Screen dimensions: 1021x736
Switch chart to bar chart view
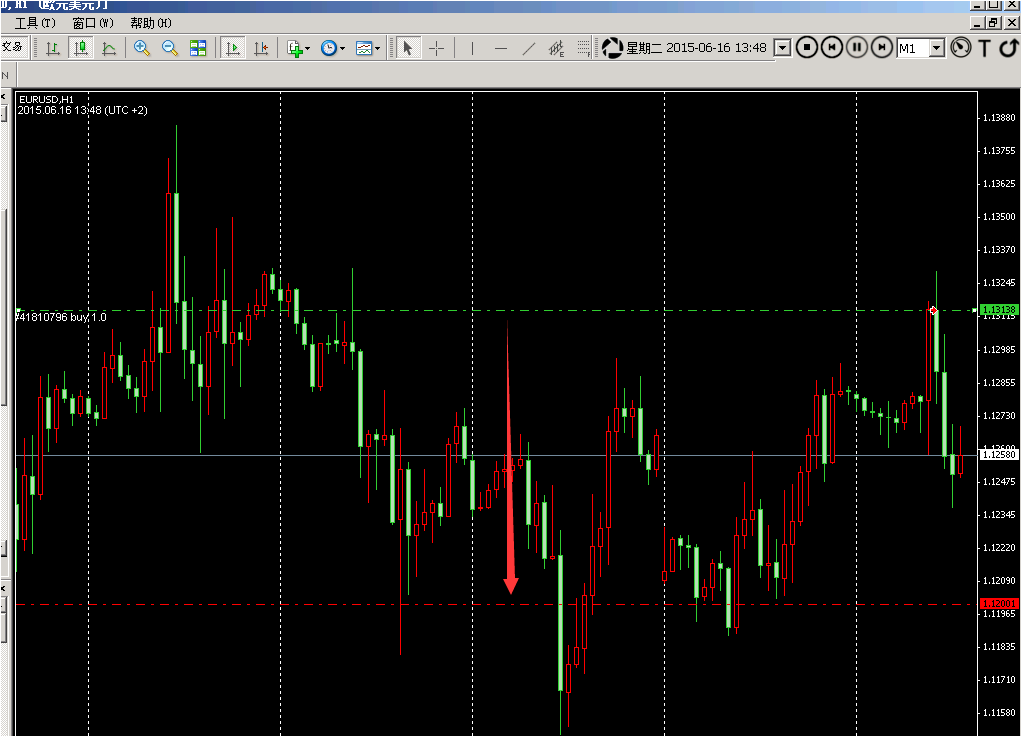point(53,48)
